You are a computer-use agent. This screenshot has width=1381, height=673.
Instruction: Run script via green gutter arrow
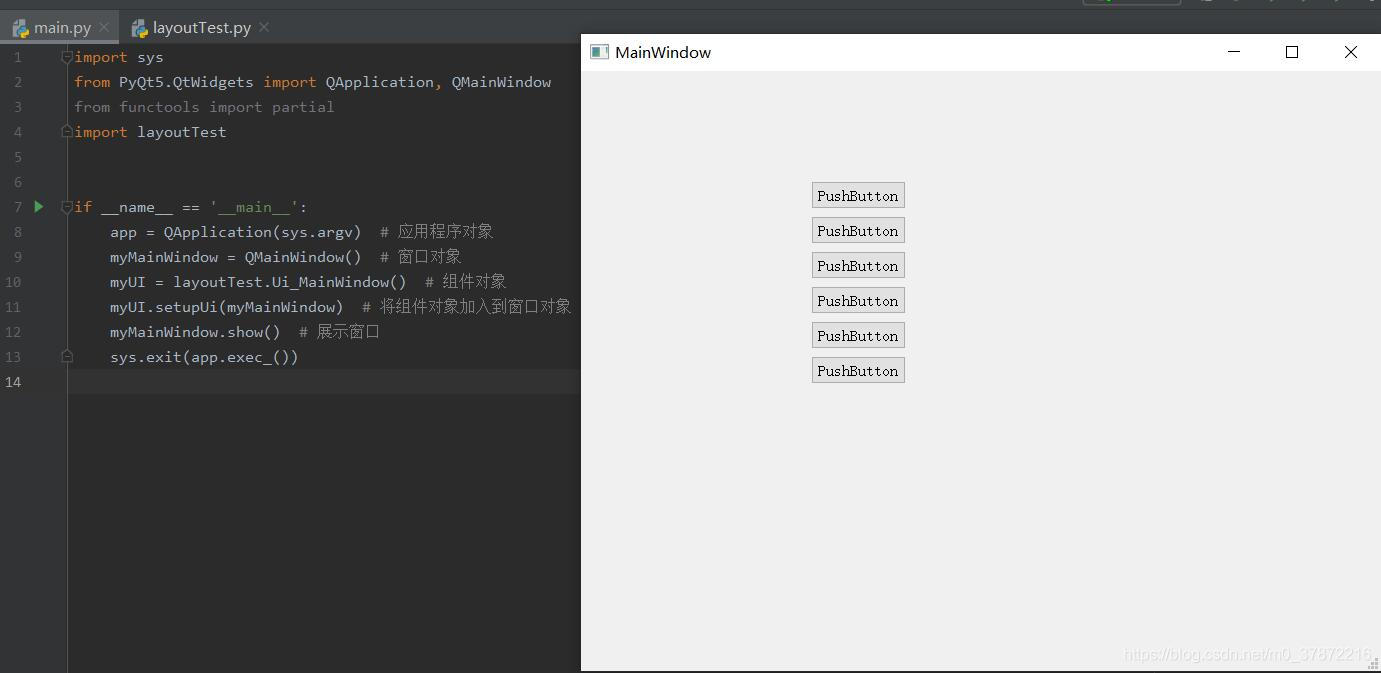tap(39, 207)
